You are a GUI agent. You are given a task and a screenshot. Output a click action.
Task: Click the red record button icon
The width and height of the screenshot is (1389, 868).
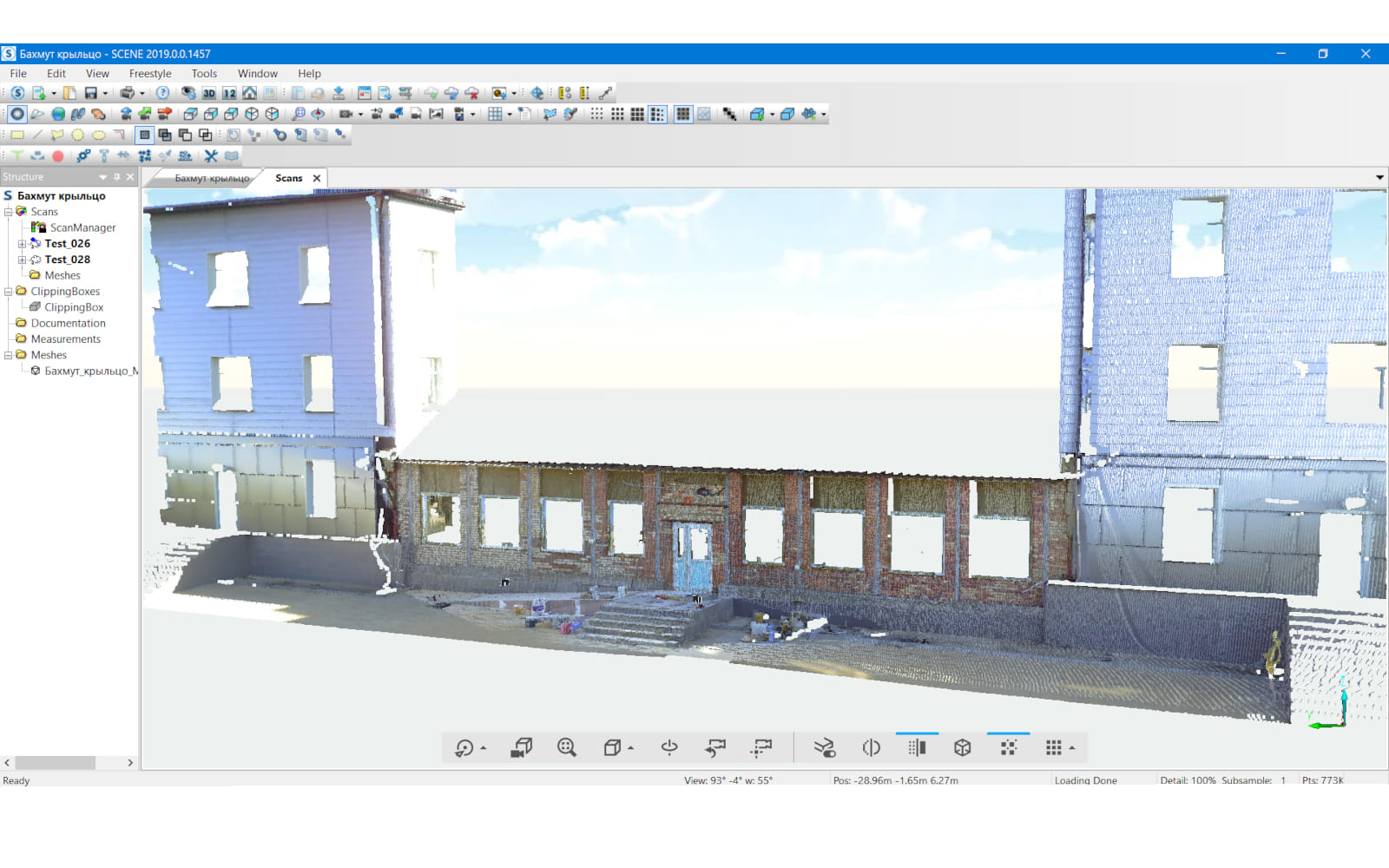pos(58,156)
